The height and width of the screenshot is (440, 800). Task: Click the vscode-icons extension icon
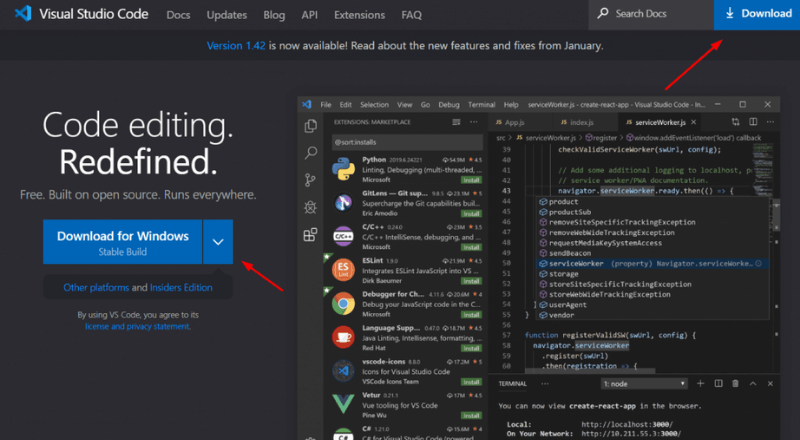pos(343,371)
